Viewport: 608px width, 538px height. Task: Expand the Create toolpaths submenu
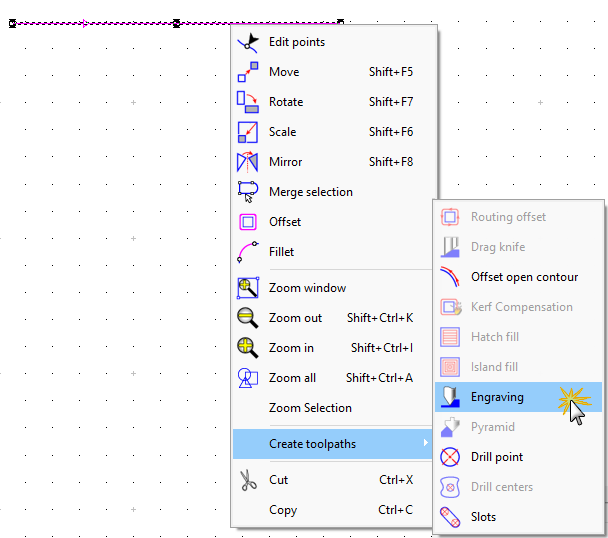[332, 444]
